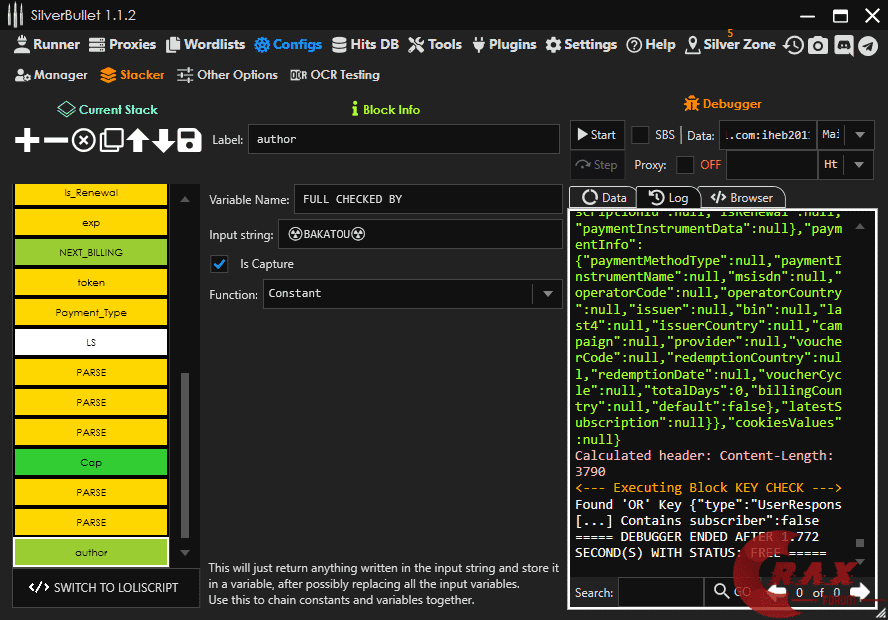Image resolution: width=888 pixels, height=620 pixels.
Task: Expand the data type dropdown beside Data
Action: (861, 135)
